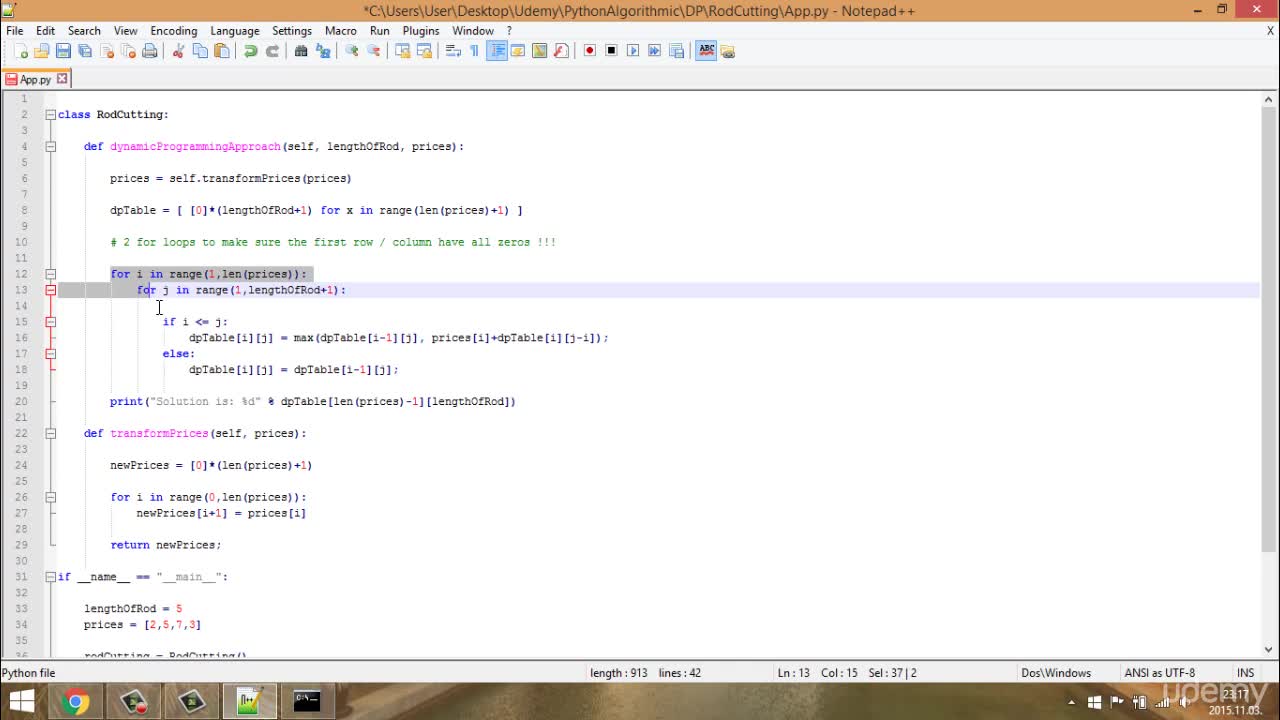Click the last toolbar icon after ABC
Viewport: 1280px width, 720px height.
pyautogui.click(x=728, y=51)
